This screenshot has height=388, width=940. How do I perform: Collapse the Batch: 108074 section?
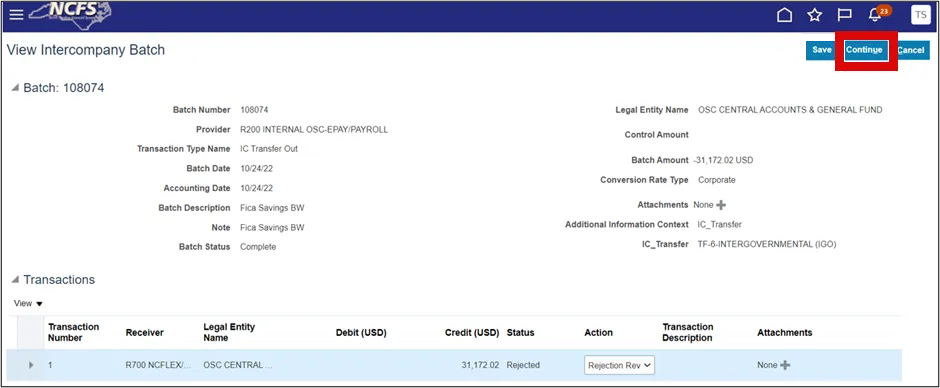pyautogui.click(x=16, y=88)
